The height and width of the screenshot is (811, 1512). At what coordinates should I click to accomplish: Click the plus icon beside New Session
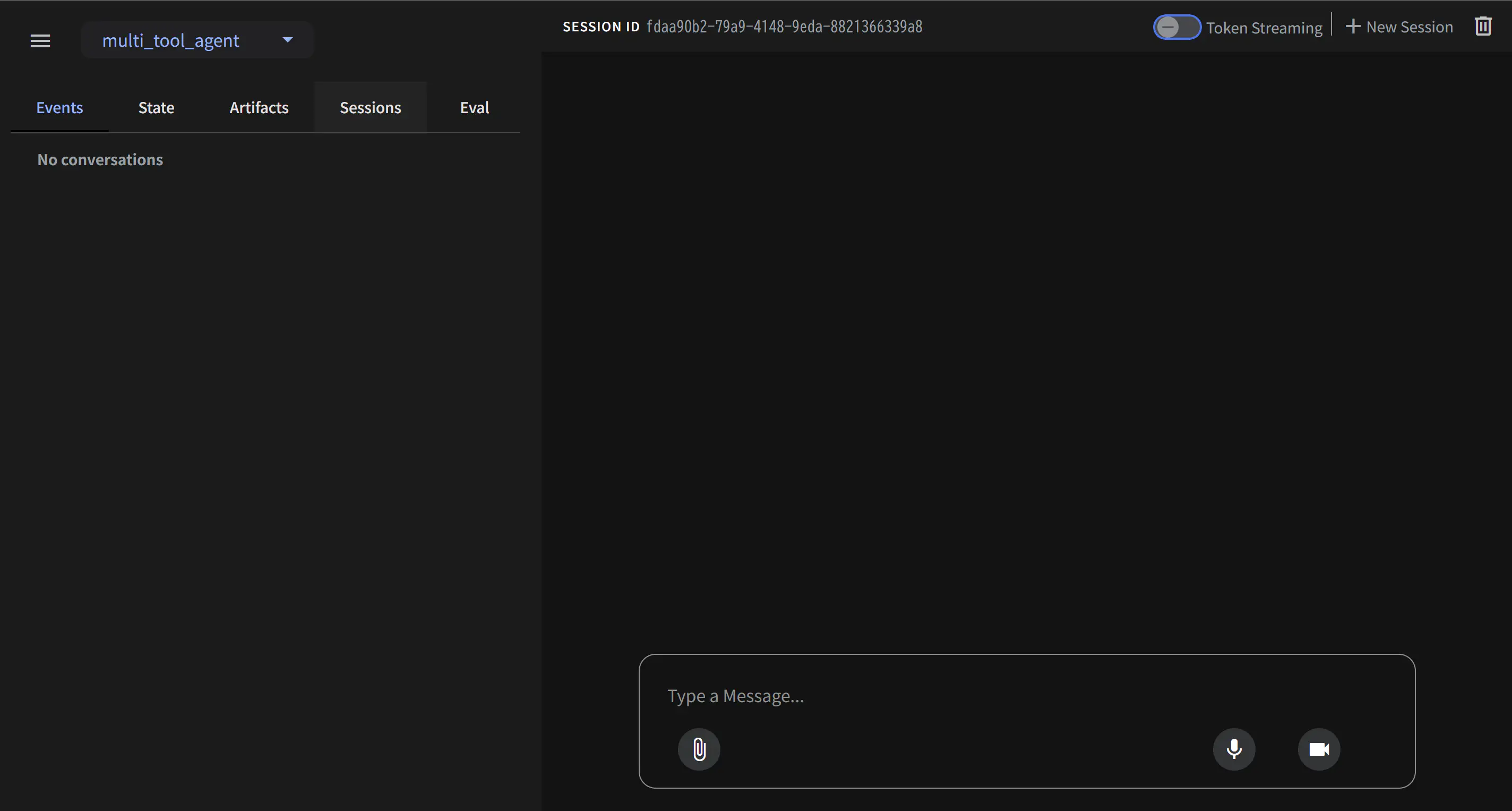tap(1352, 27)
